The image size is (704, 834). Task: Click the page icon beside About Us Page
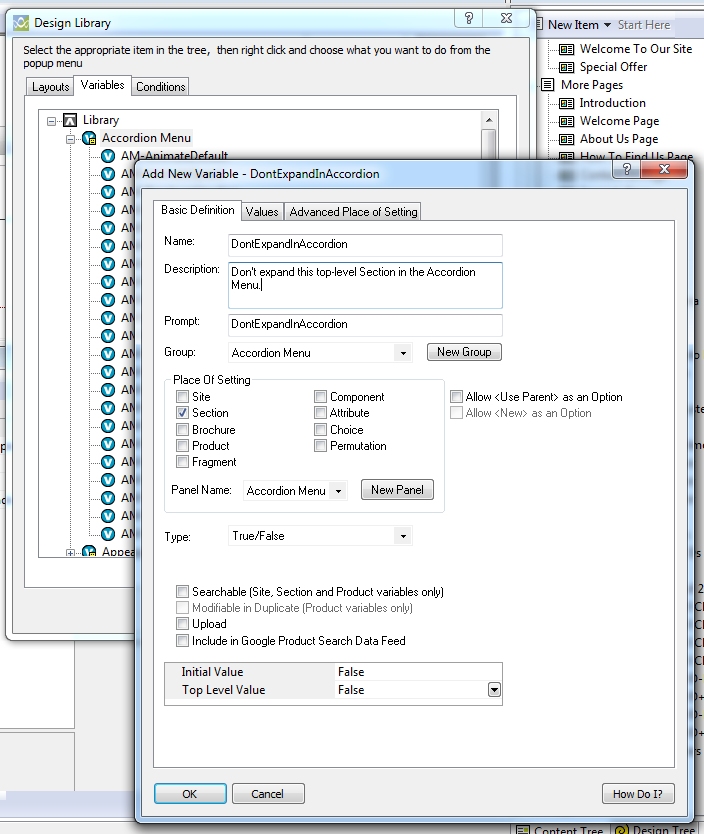coord(566,139)
